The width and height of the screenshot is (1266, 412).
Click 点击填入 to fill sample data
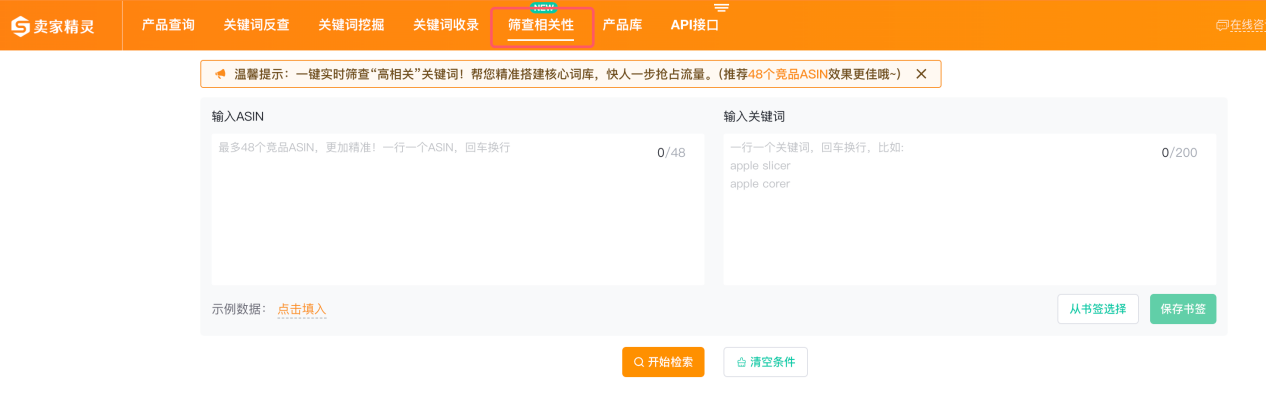[x=302, y=309]
